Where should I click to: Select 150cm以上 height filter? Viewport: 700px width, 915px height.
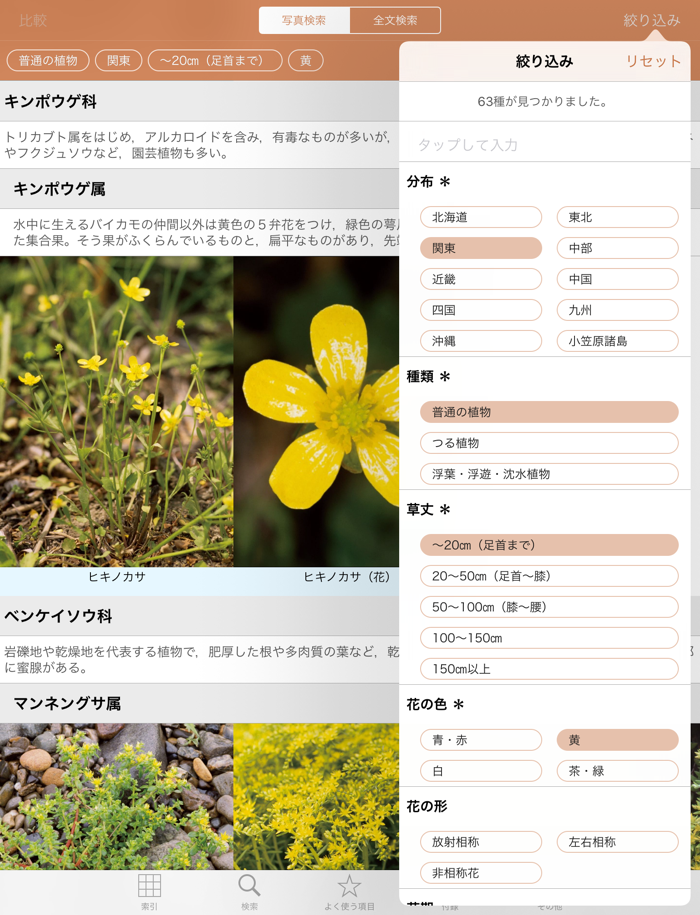point(549,669)
